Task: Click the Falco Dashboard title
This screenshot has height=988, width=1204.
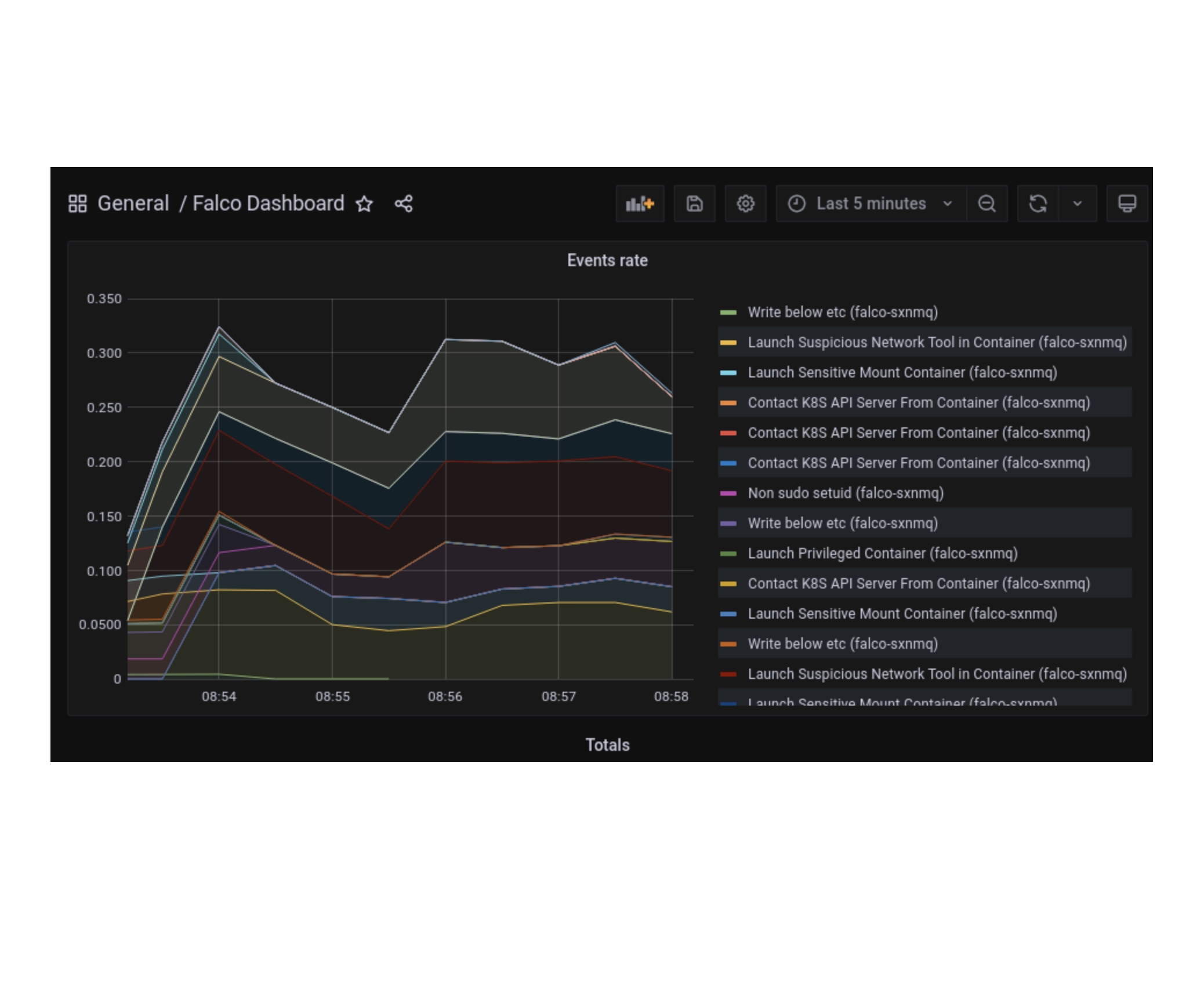Action: (x=268, y=204)
